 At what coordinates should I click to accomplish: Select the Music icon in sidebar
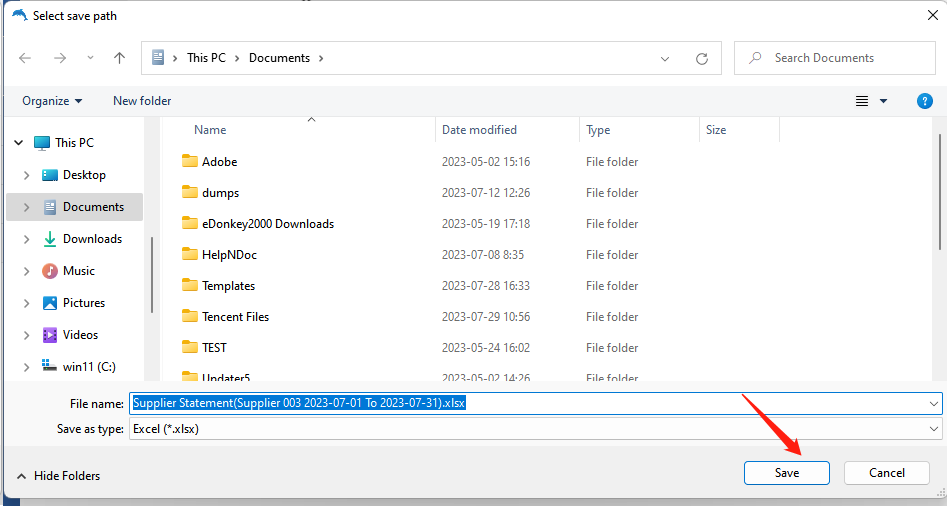tap(50, 271)
